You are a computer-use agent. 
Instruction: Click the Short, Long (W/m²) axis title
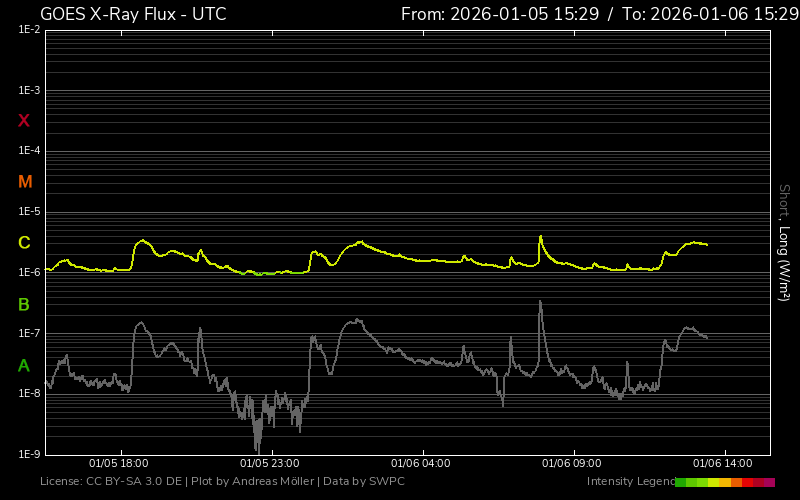click(784, 243)
